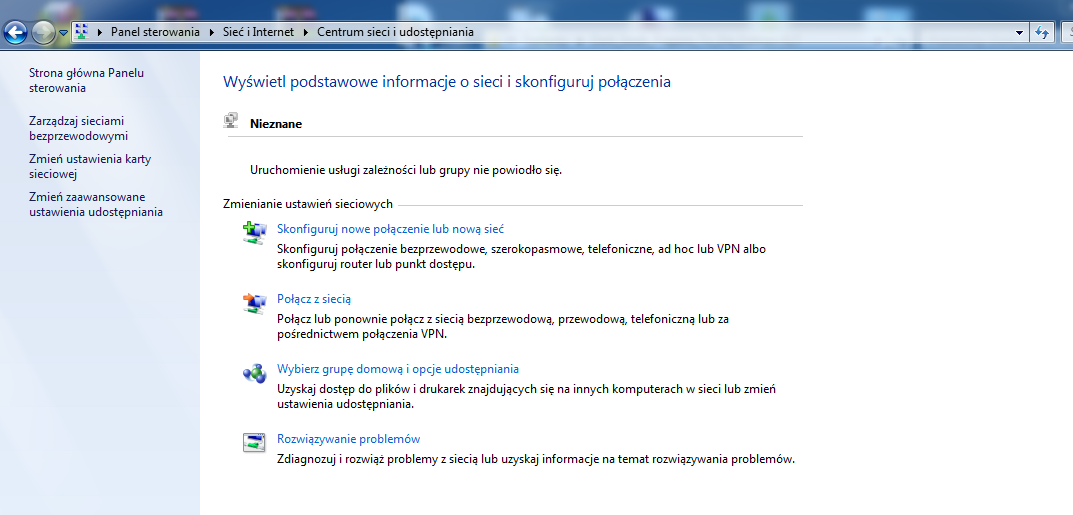Click the Wyświetl podstawowe informacje page heading
This screenshot has width=1073, height=515.
[447, 82]
